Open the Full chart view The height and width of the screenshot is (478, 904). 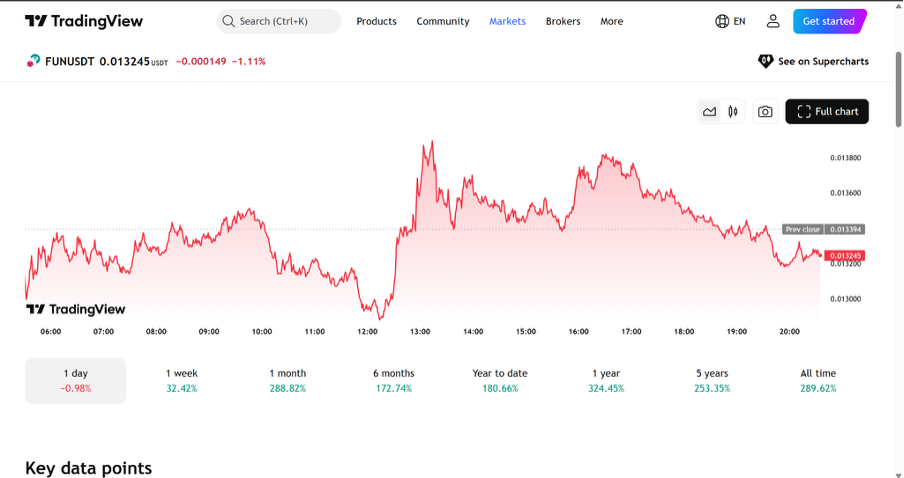pyautogui.click(x=827, y=112)
